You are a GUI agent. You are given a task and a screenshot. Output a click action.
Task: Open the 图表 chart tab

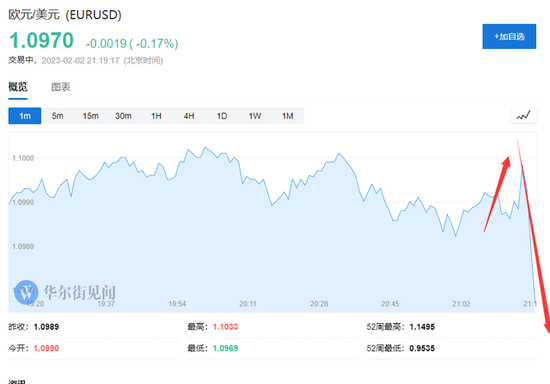click(x=61, y=87)
